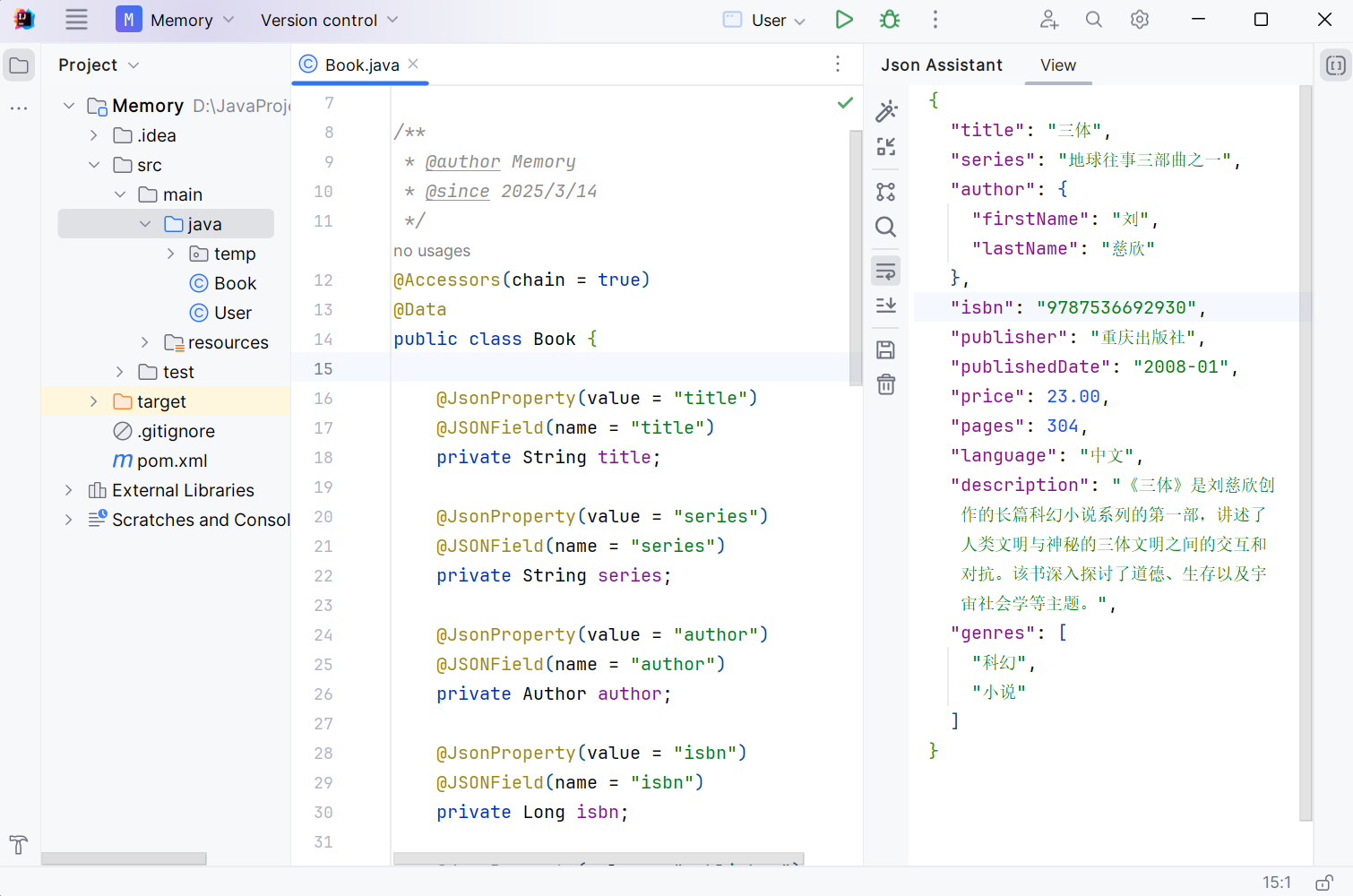The width and height of the screenshot is (1353, 896).
Task: Toggle soft-wrap in Json Assistant toolbar
Action: [x=886, y=271]
